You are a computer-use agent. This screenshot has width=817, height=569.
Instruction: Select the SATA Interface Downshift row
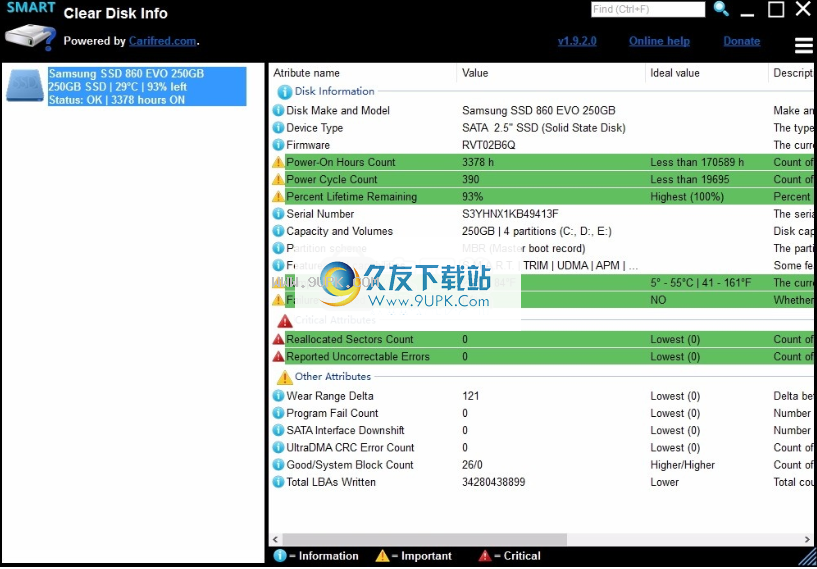[542, 430]
